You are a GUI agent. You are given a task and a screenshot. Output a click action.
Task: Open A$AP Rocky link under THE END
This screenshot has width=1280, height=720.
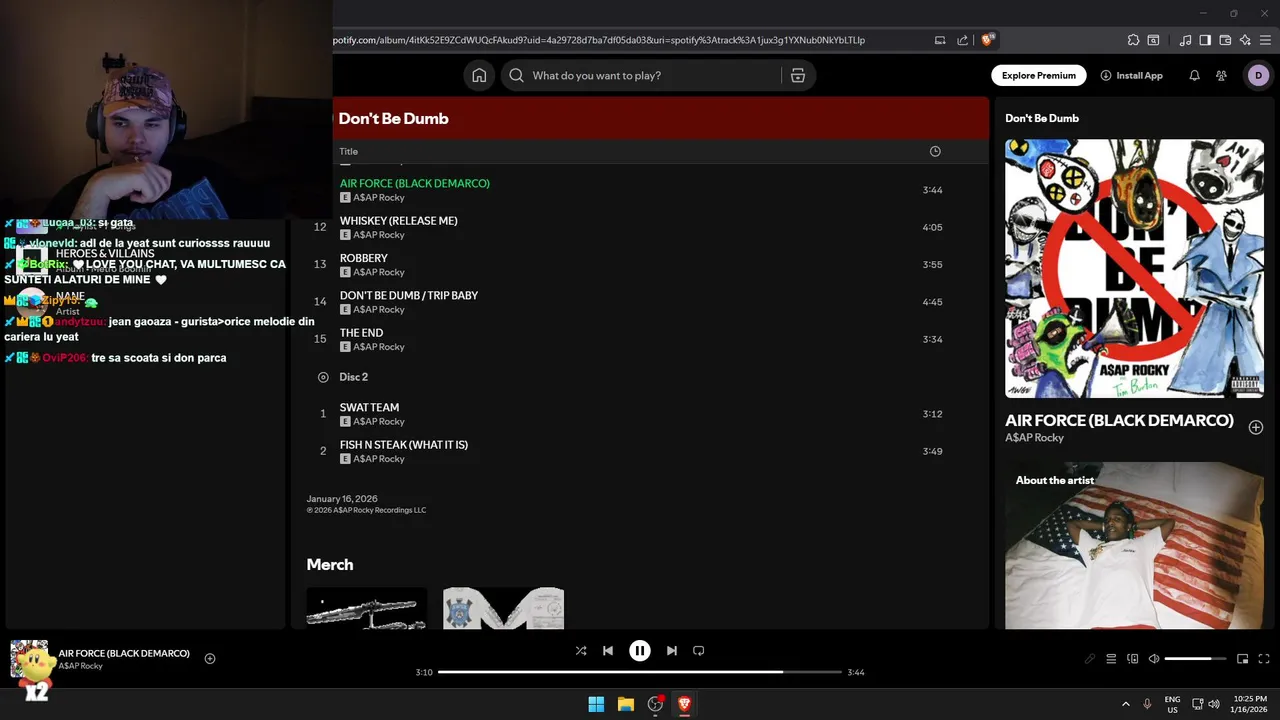tap(379, 347)
